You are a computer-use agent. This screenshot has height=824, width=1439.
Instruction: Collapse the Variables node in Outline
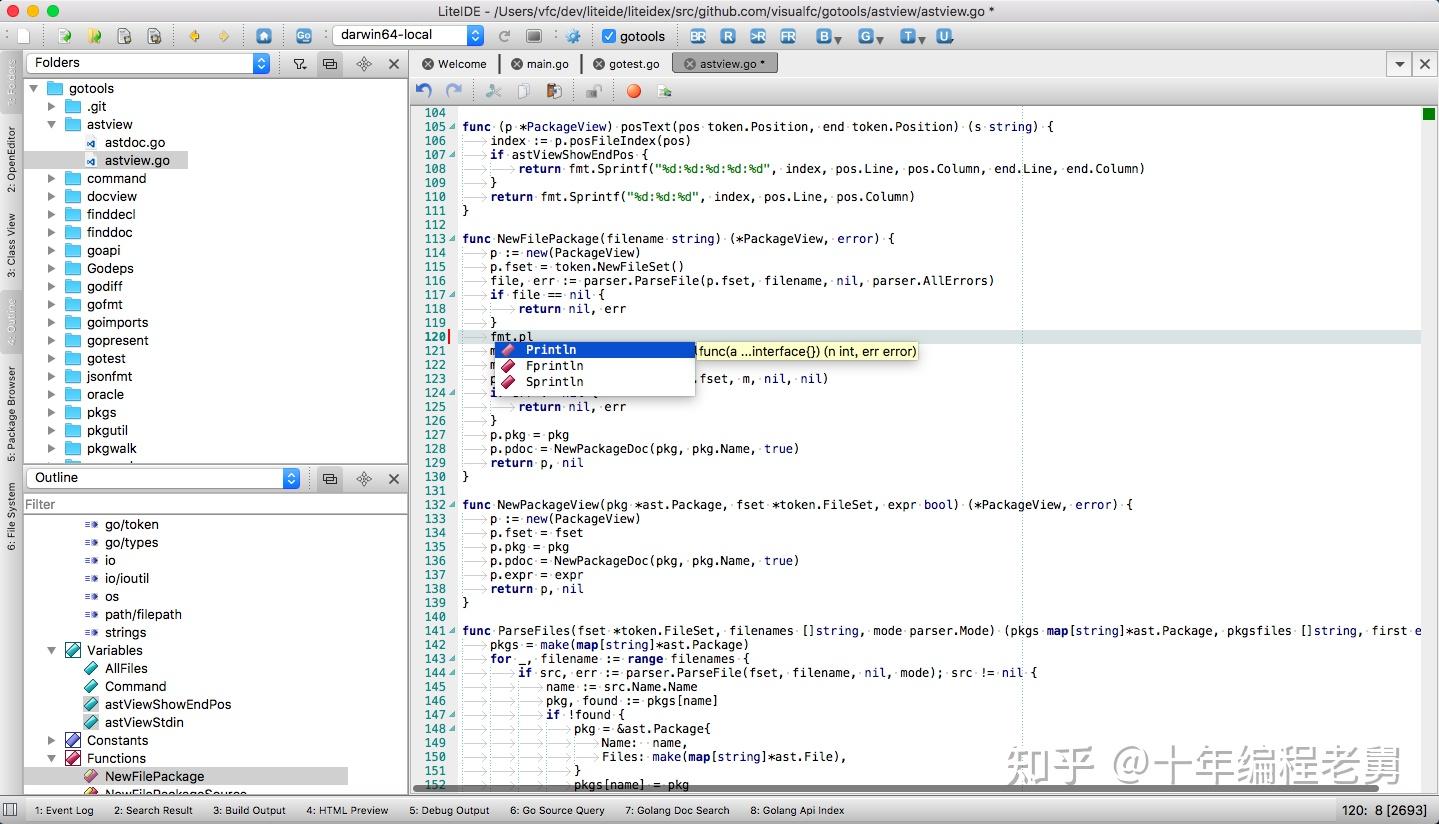click(52, 650)
